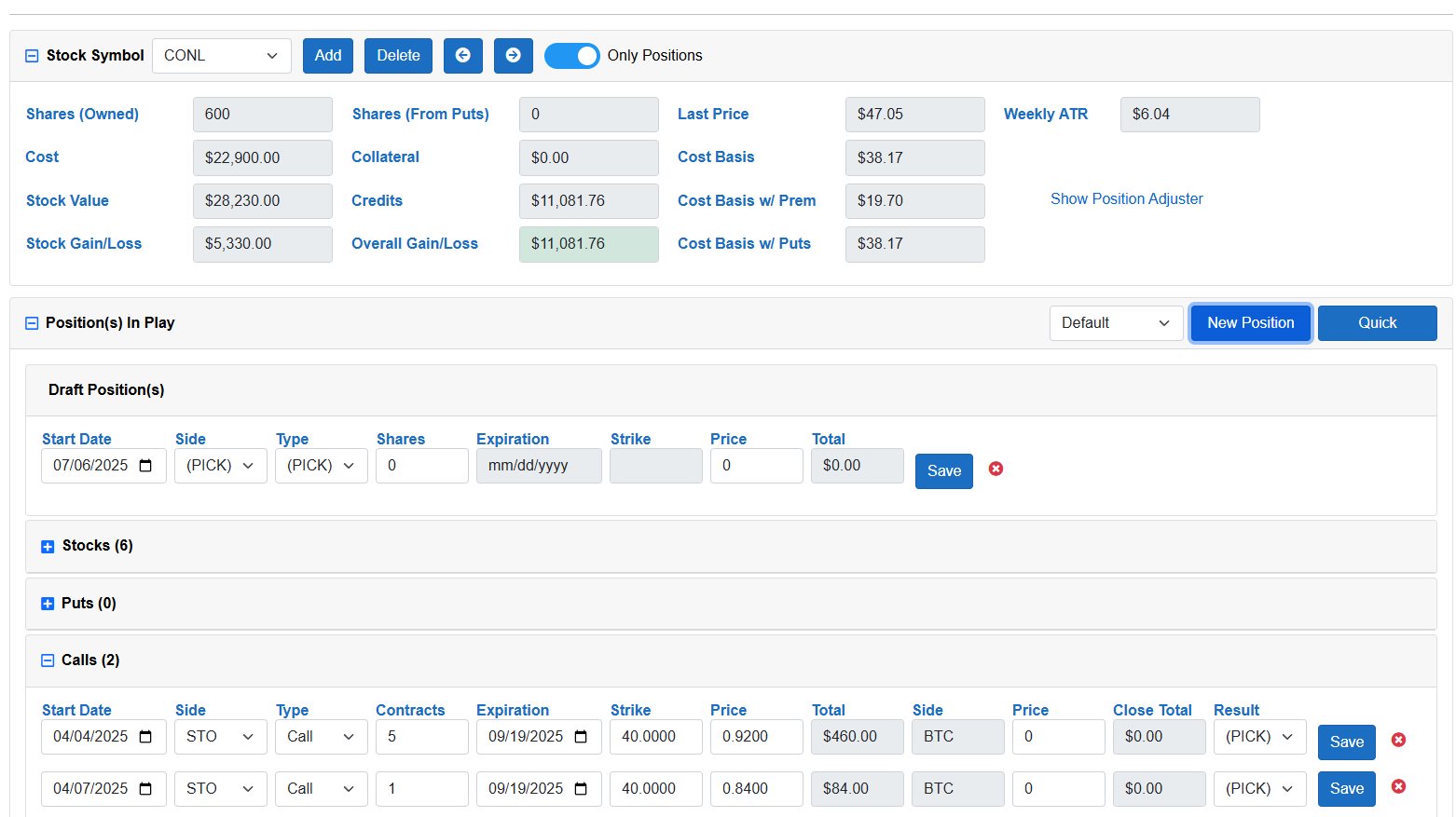The height and width of the screenshot is (817, 1456).
Task: Open calendar picker for draft Start Date
Action: tap(145, 466)
